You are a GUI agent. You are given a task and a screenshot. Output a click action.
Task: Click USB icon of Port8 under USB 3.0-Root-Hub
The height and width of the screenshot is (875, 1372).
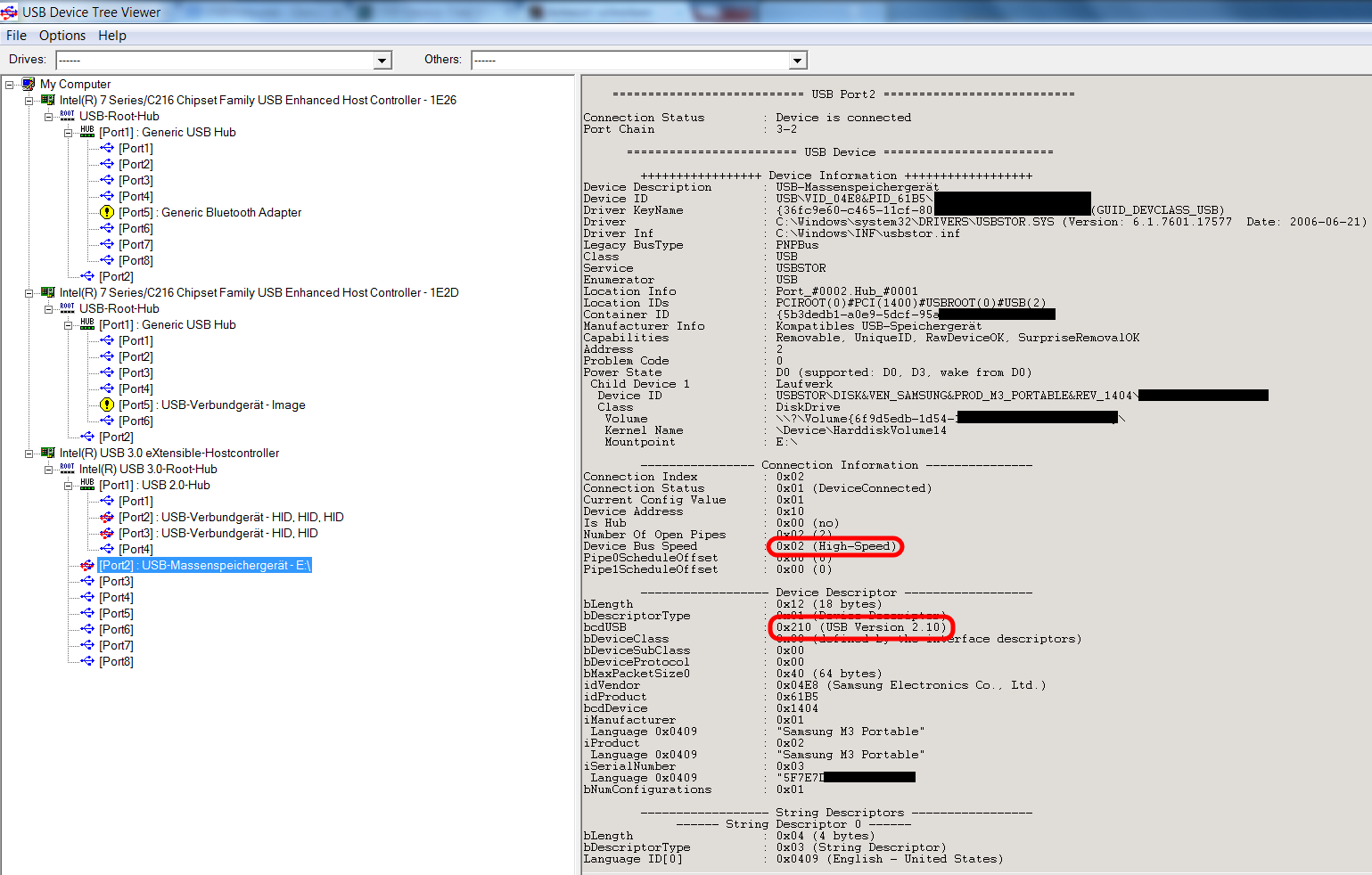pyautogui.click(x=87, y=661)
